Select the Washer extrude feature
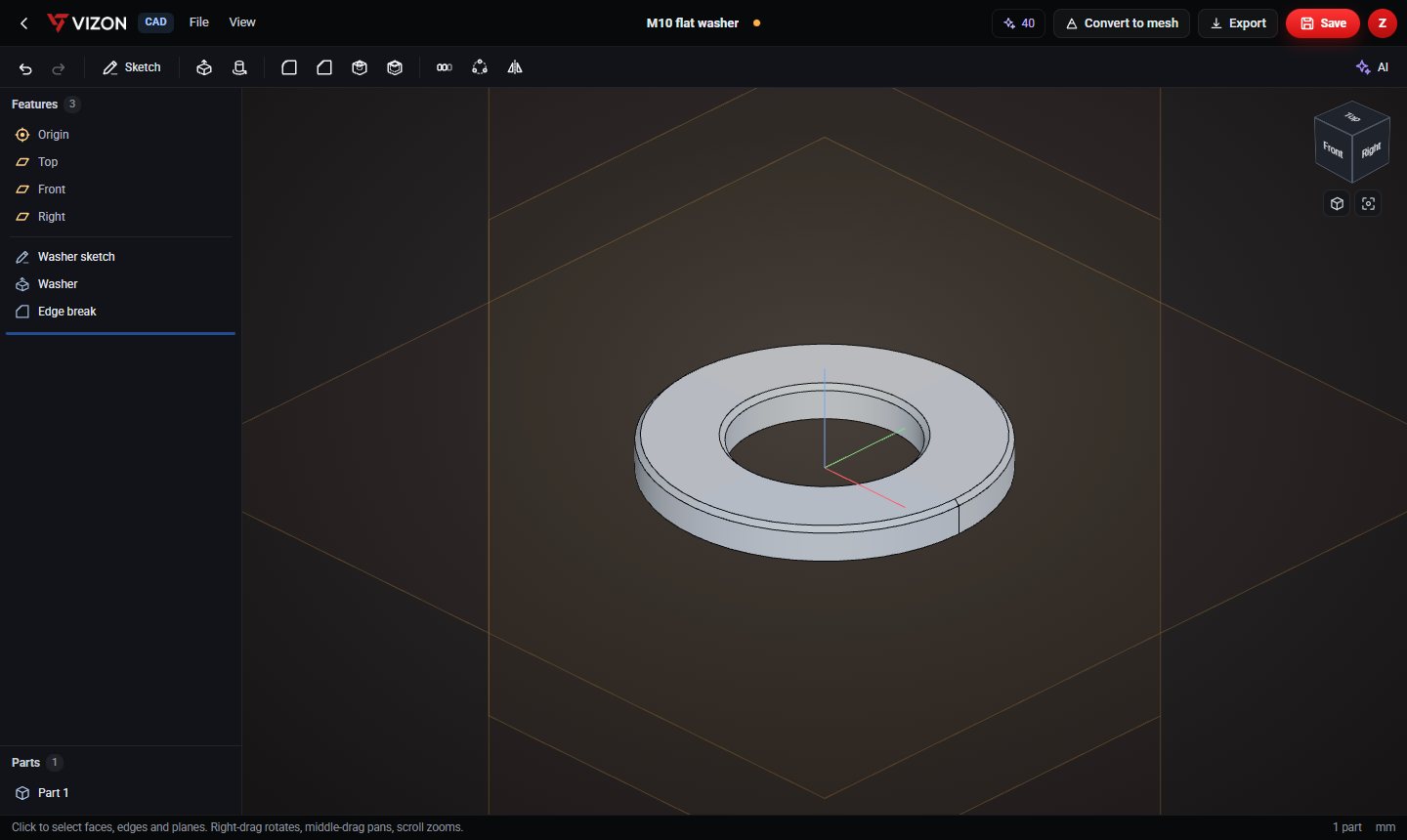Viewport: 1407px width, 840px height. point(120,284)
